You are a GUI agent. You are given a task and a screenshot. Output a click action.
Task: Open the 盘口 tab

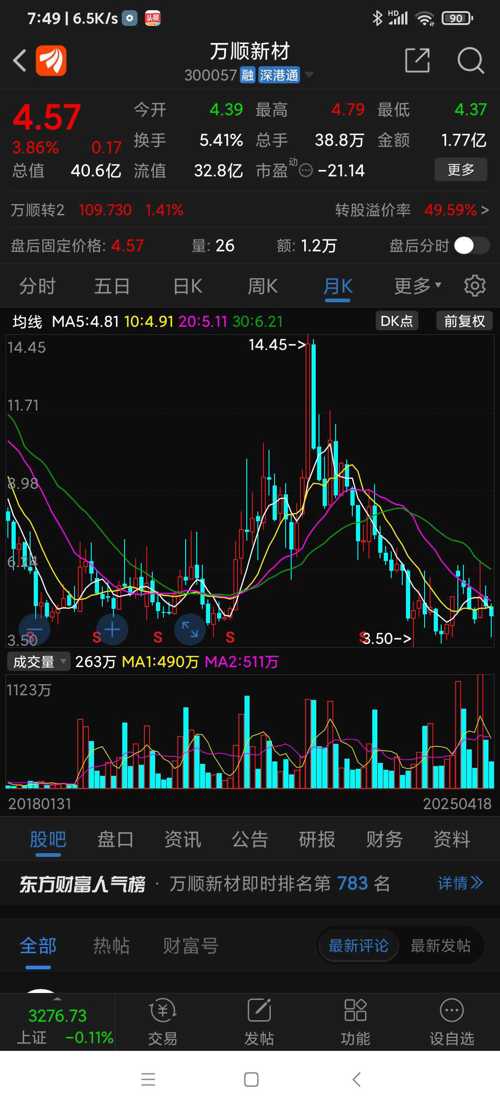[x=115, y=840]
